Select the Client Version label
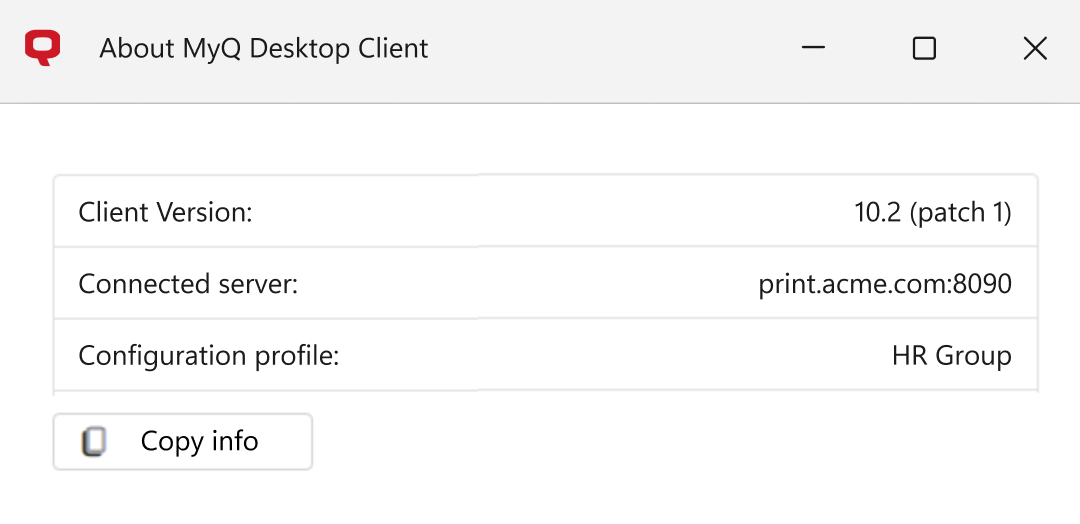This screenshot has width=1080, height=524. (165, 212)
